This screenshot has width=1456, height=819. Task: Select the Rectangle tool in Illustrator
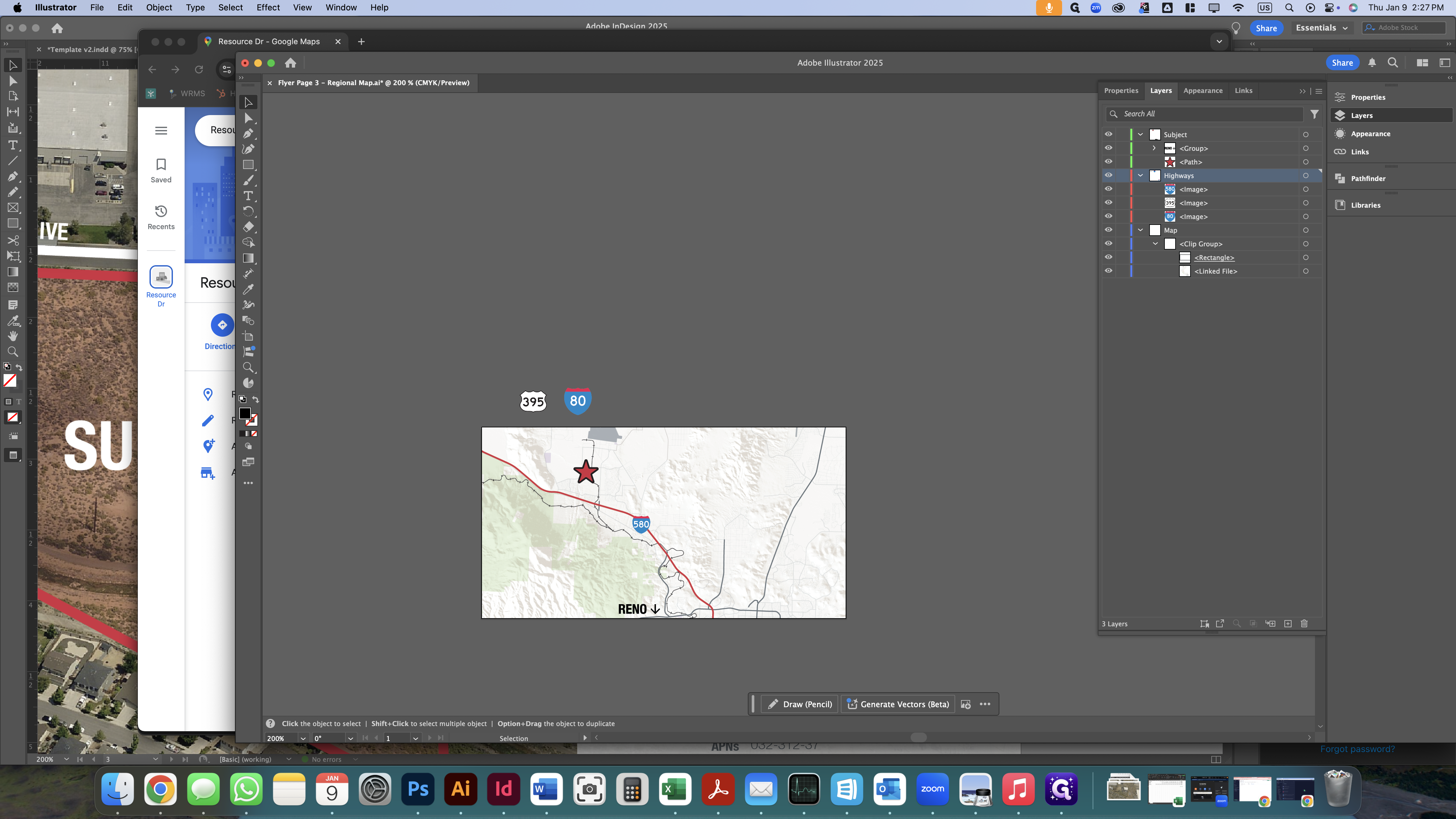(x=248, y=165)
